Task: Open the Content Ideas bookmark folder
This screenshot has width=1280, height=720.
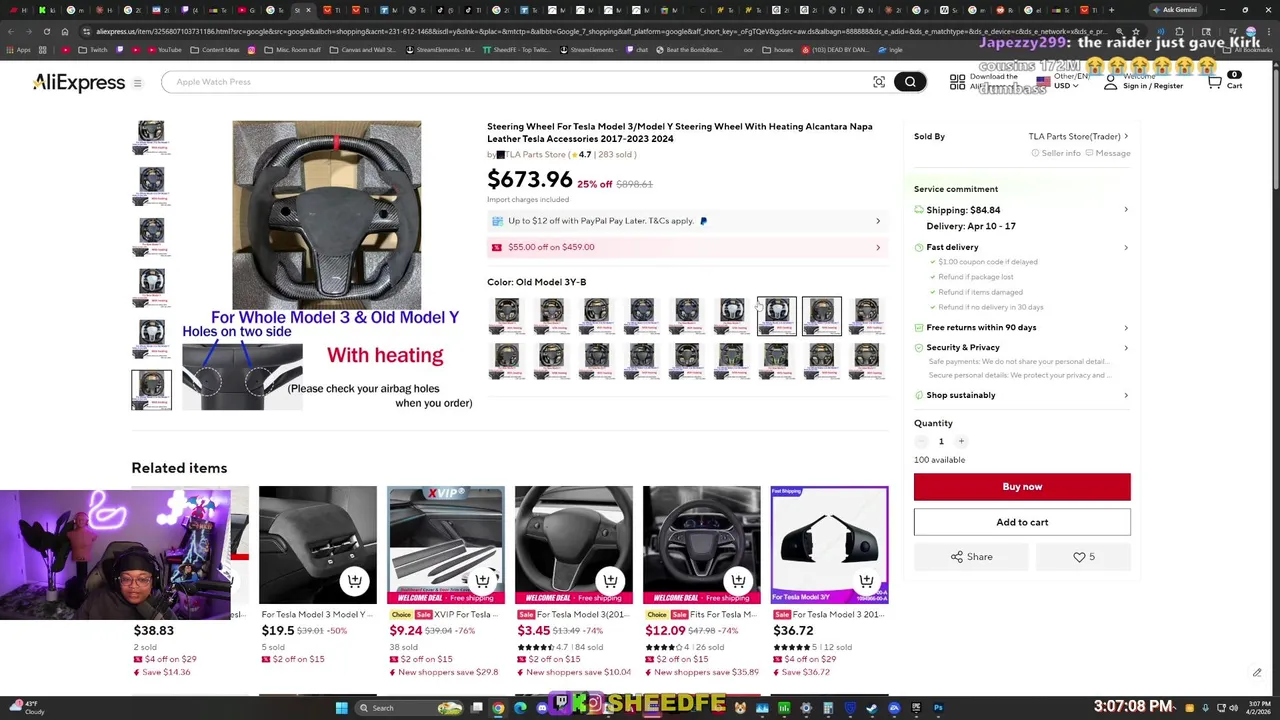Action: click(215, 50)
